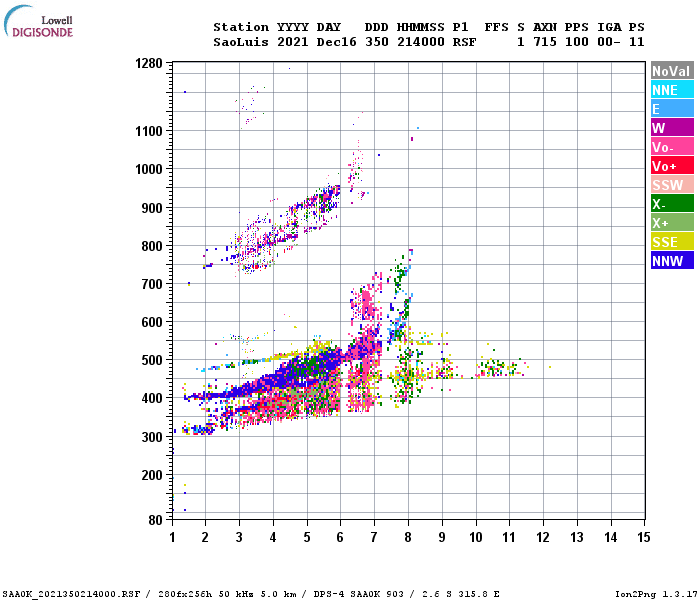Click the 600 height axis label

pos(152,322)
